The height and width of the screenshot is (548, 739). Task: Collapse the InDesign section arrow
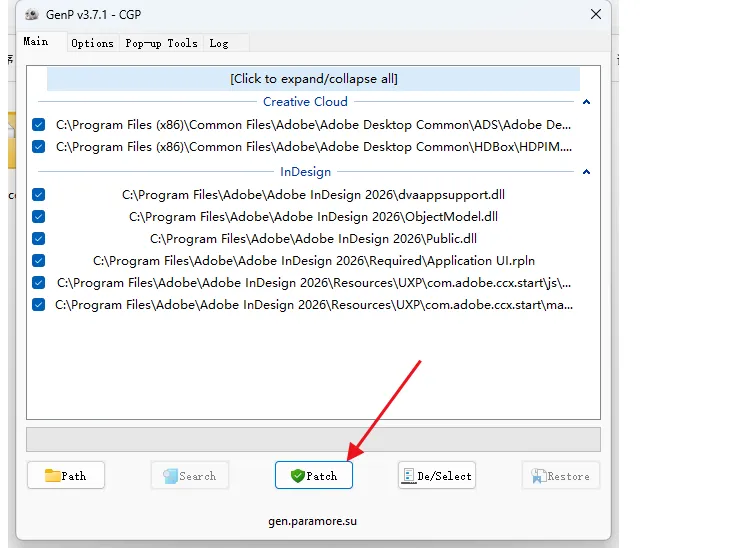point(586,172)
